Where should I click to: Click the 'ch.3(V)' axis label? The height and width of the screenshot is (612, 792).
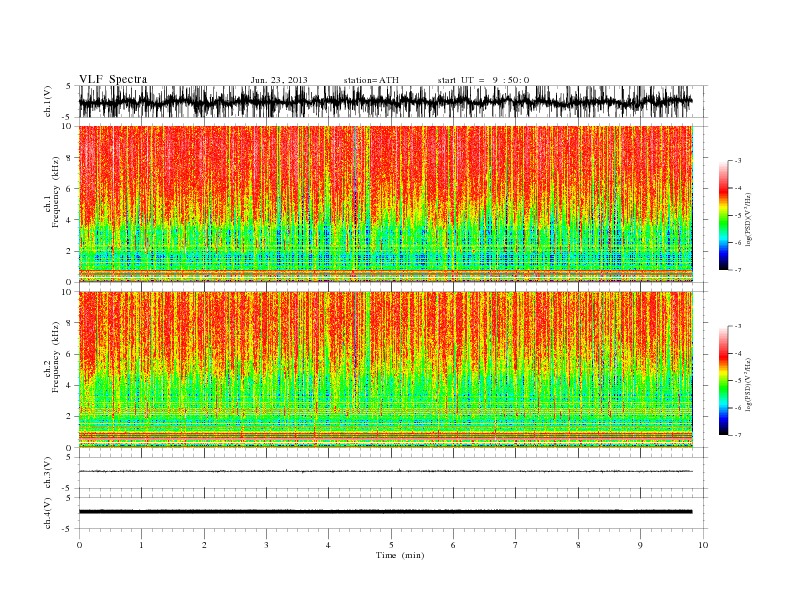click(x=48, y=473)
